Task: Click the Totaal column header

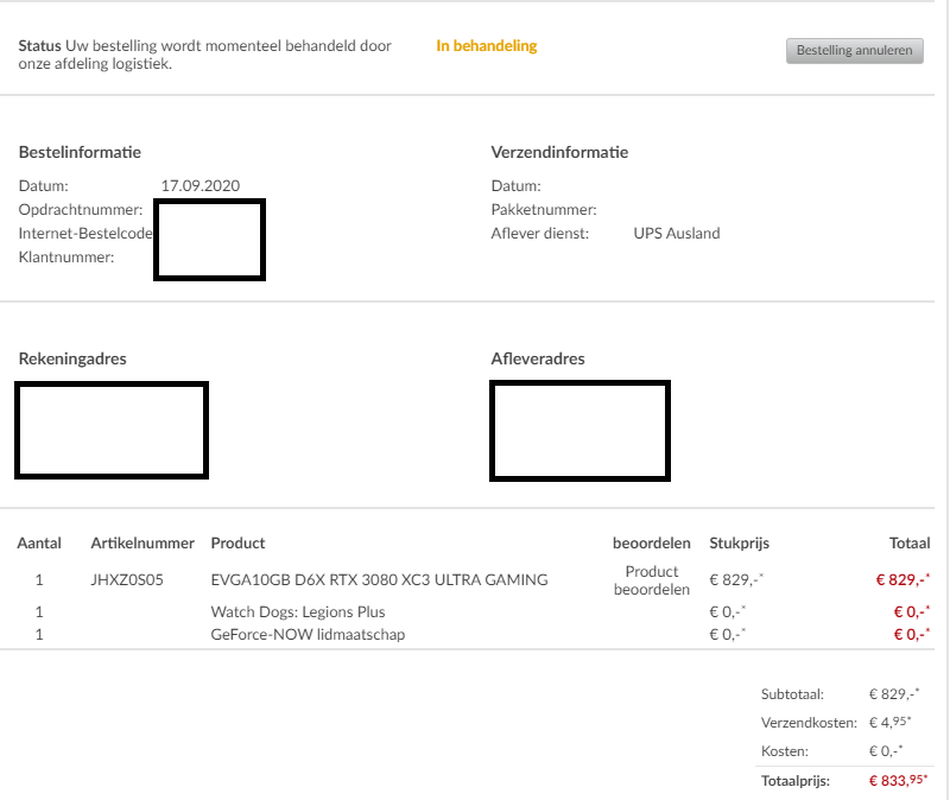Action: click(909, 543)
